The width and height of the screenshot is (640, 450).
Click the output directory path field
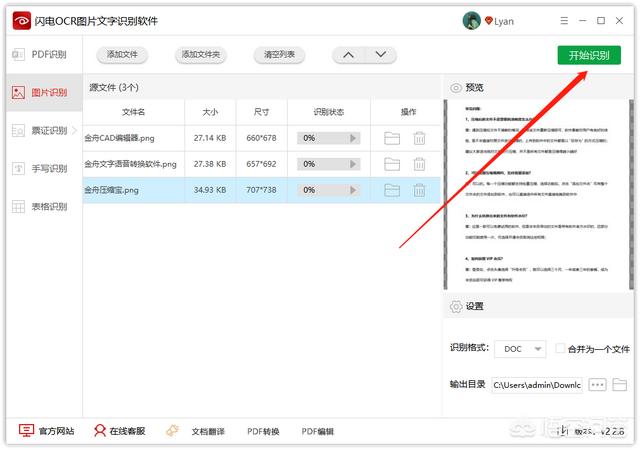tap(537, 385)
